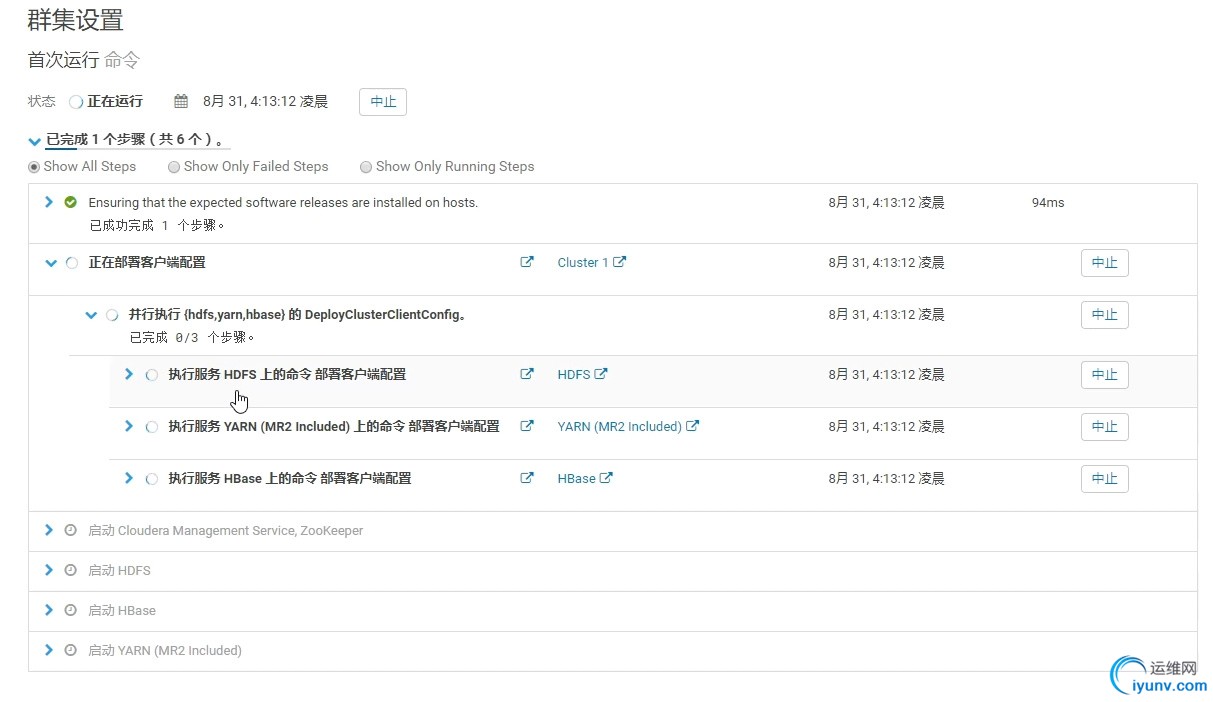Click the 94ms duration value
The image size is (1213, 702).
tap(1048, 202)
